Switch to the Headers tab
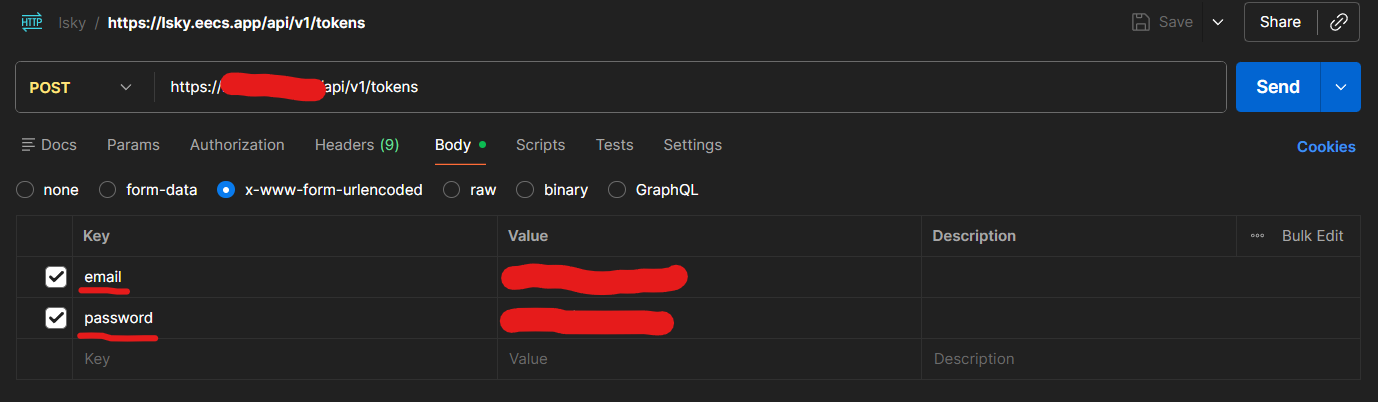 point(356,145)
